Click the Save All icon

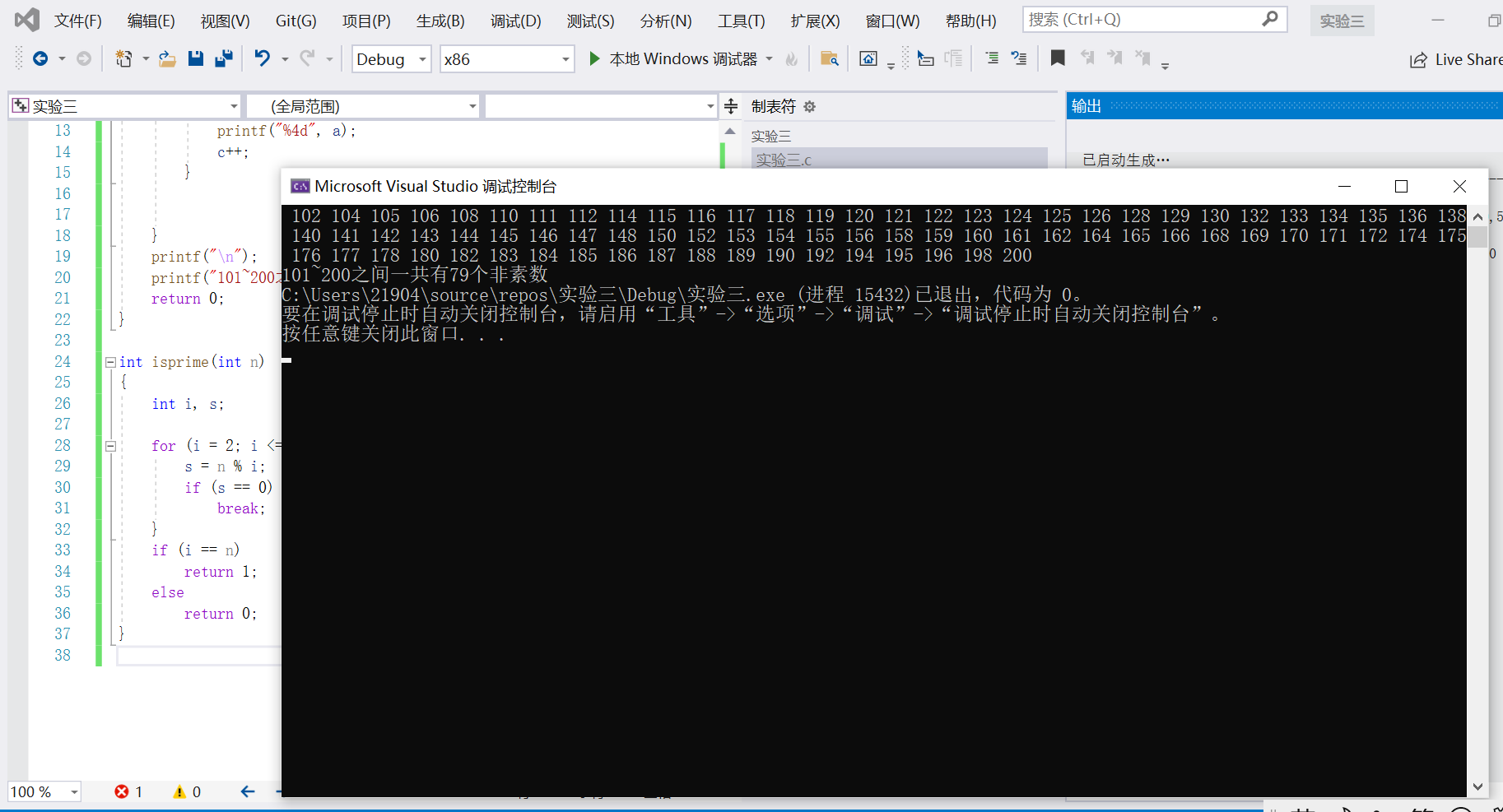coord(223,58)
